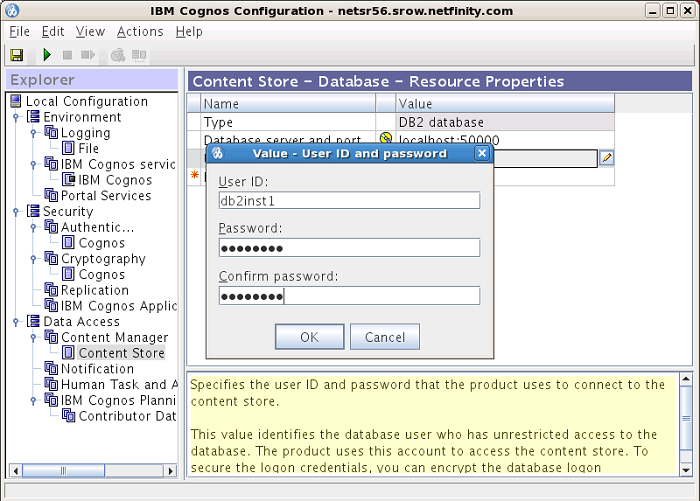The image size is (700, 501).
Task: Click the Restart service toolbar icon
Action: pyautogui.click(x=88, y=55)
